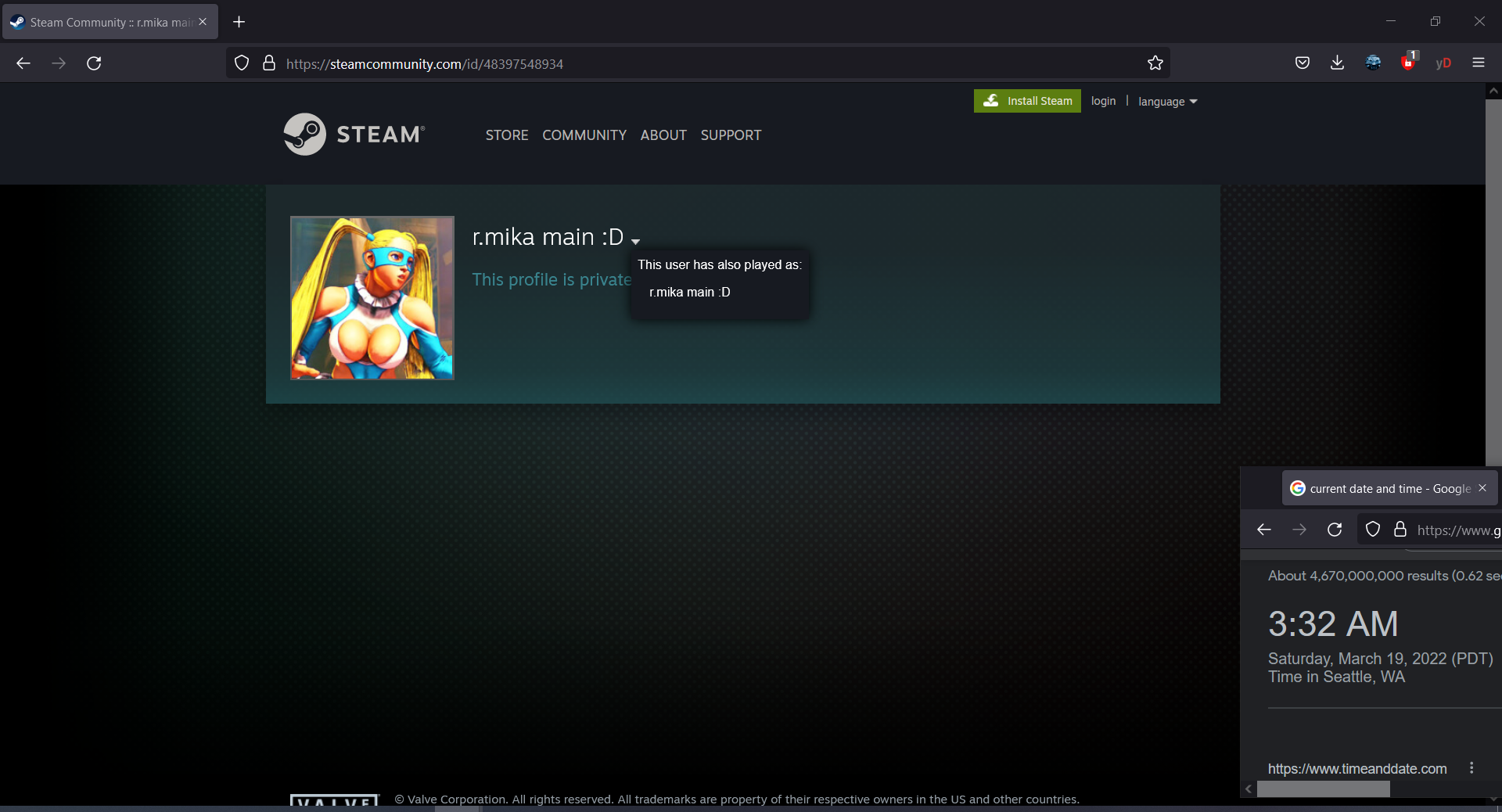This screenshot has width=1502, height=812.
Task: Click the Steam logo
Action: pos(354,135)
